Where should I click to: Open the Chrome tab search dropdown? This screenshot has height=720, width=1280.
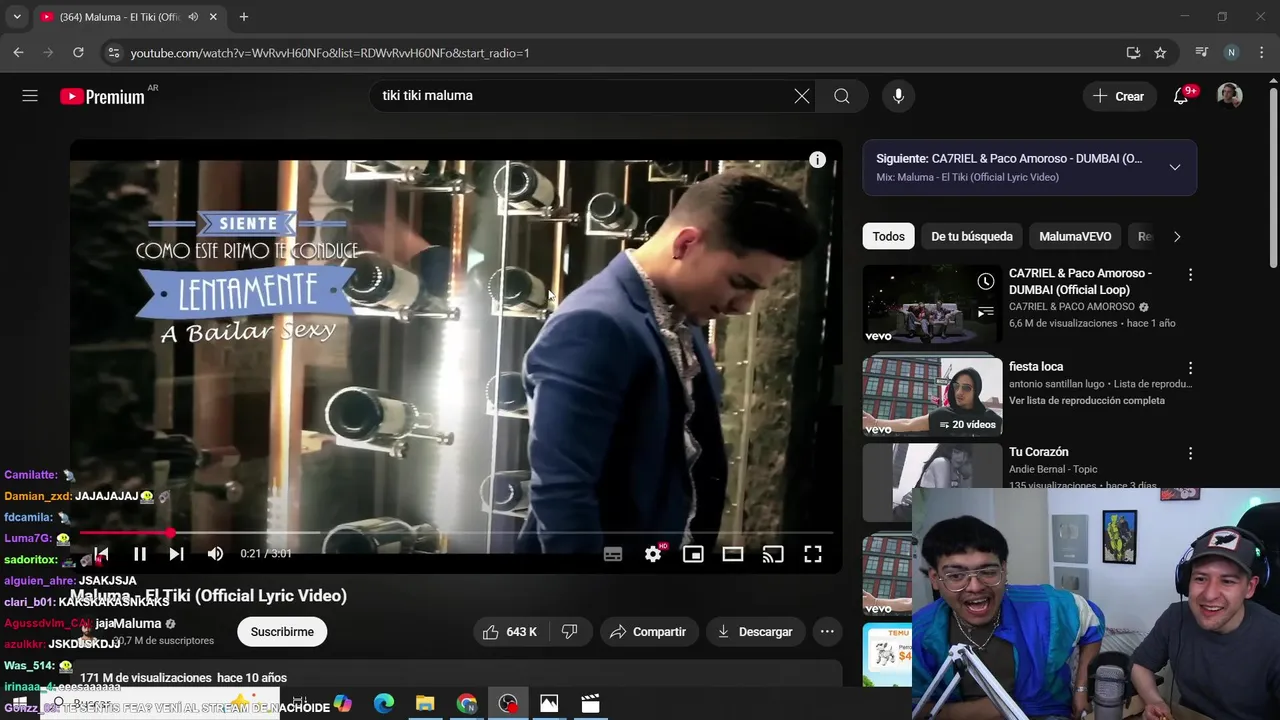[17, 17]
